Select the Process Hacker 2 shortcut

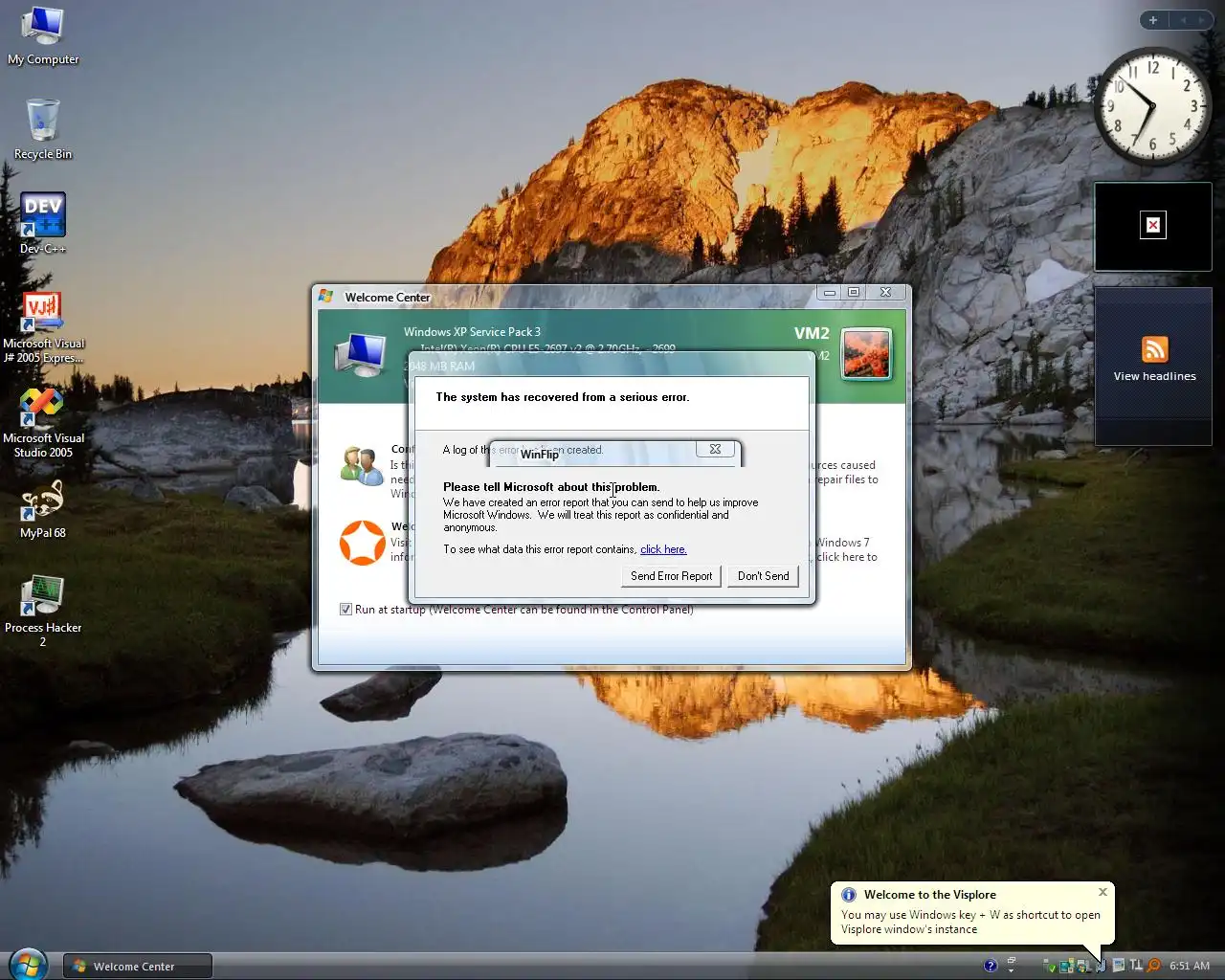(x=43, y=611)
